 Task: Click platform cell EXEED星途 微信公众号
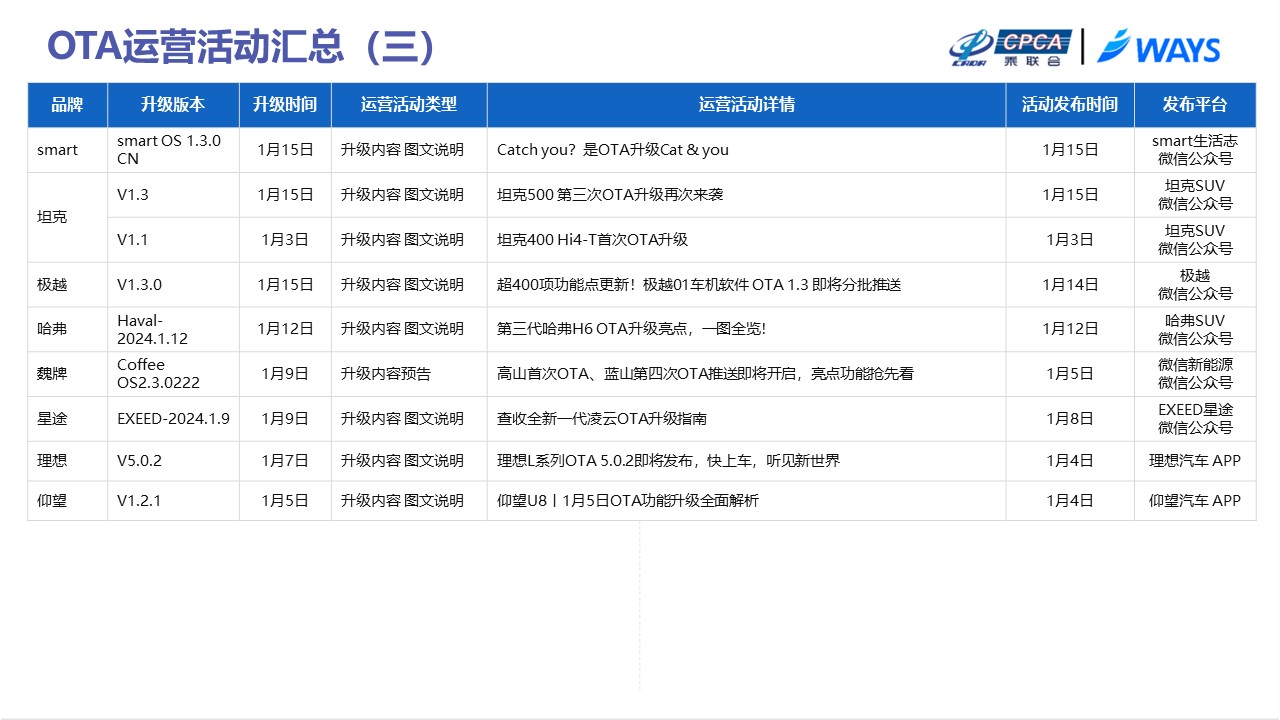pyautogui.click(x=1195, y=419)
